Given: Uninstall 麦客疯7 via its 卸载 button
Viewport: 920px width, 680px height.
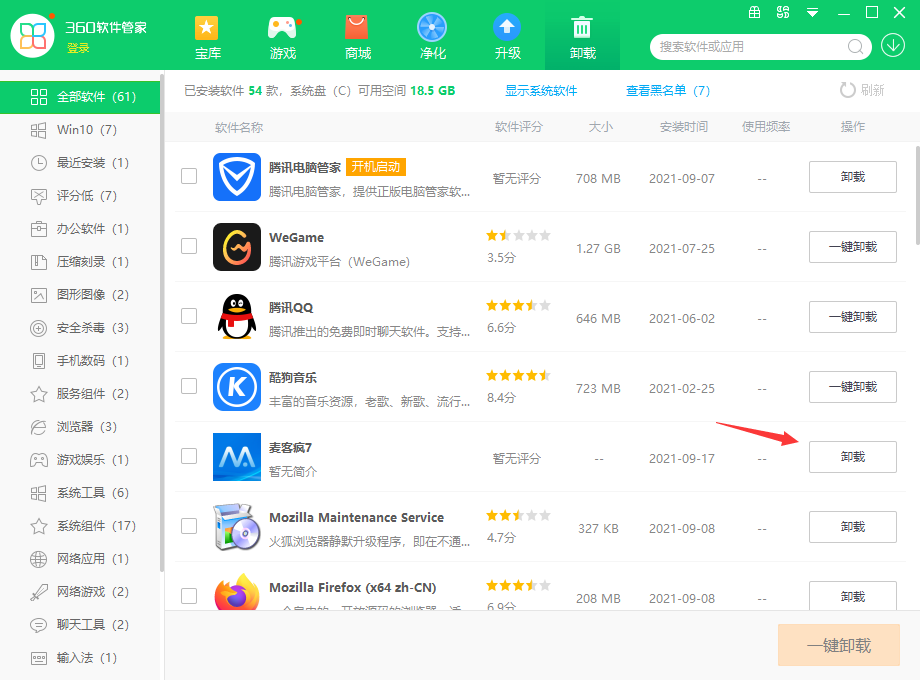Looking at the screenshot, I should click(852, 457).
